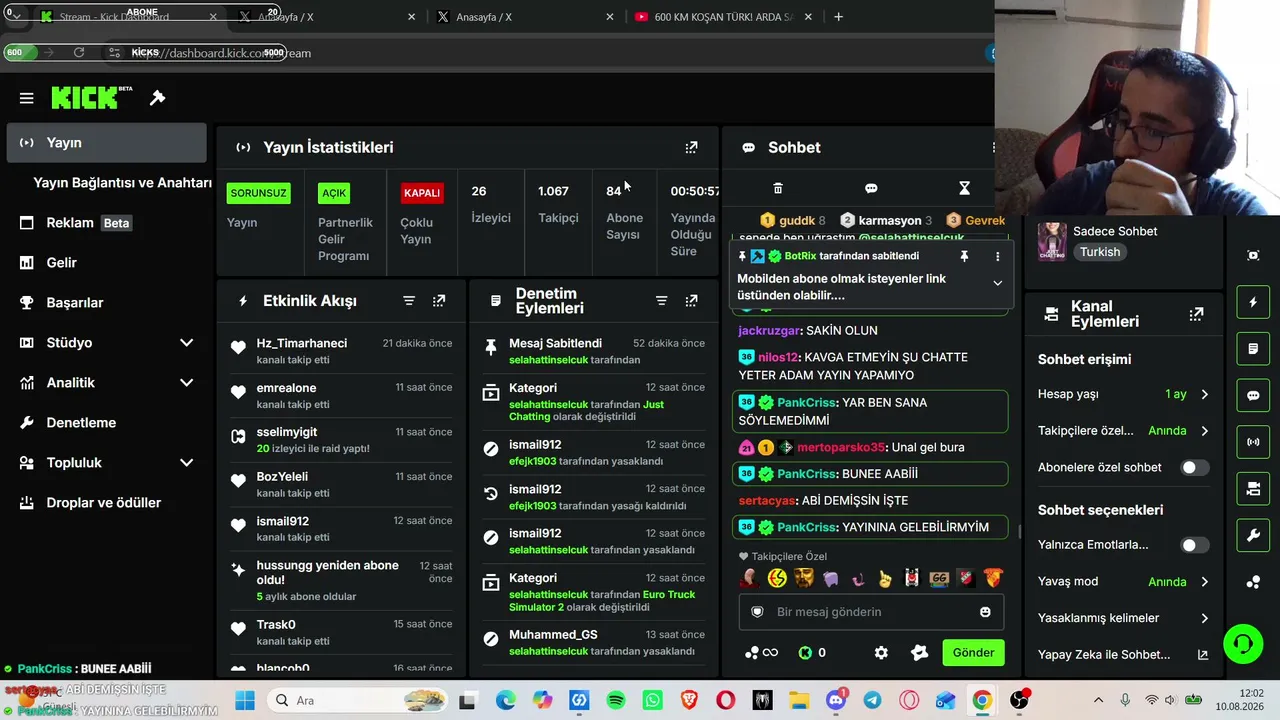Image resolution: width=1280 pixels, height=720 pixels.
Task: Click the document icon sidebar button
Action: click(1253, 349)
